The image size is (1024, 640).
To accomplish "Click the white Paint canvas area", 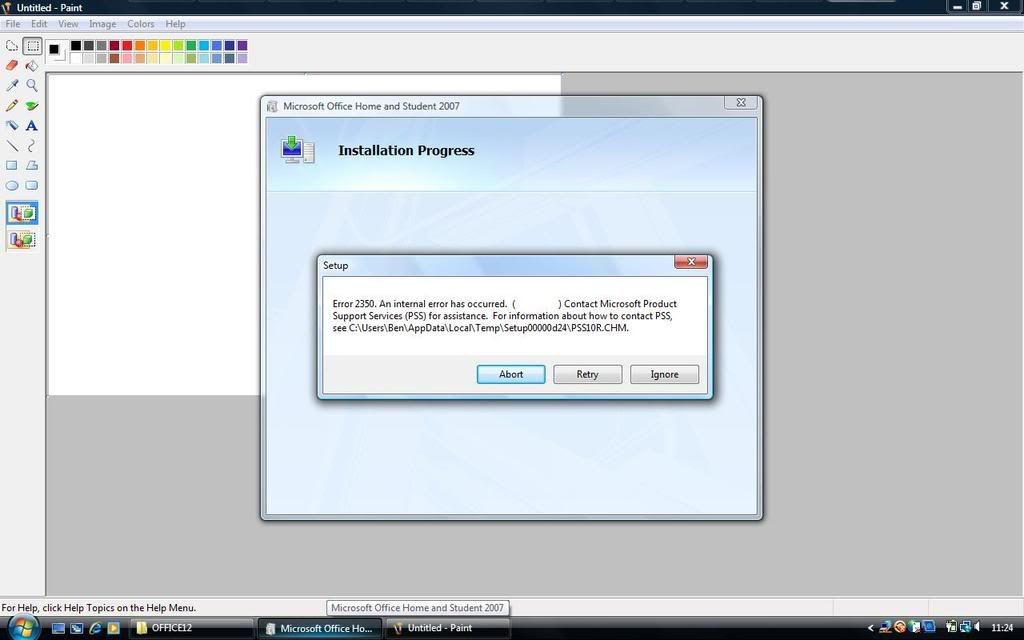I will point(153,235).
